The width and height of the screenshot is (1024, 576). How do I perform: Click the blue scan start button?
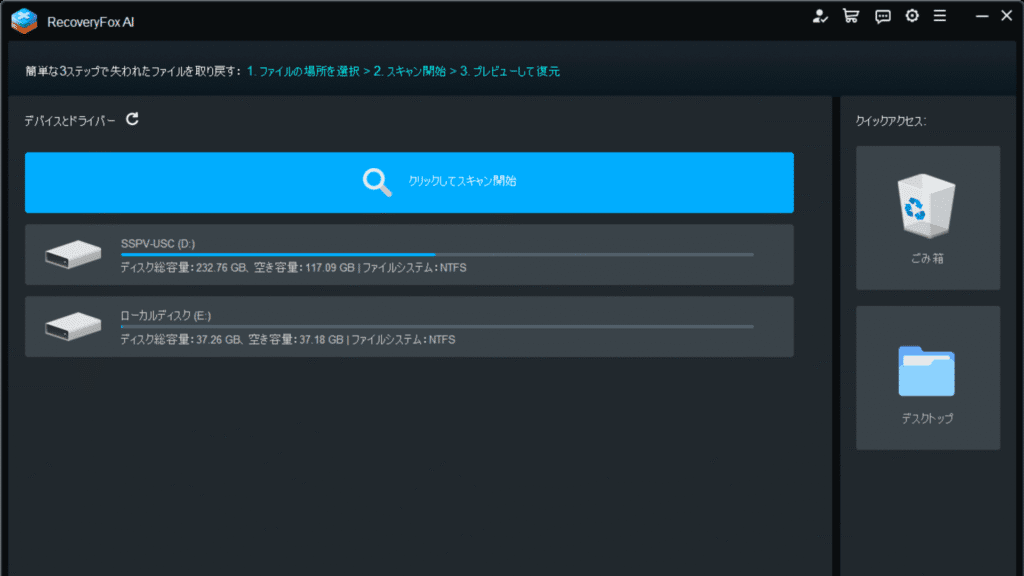(409, 182)
